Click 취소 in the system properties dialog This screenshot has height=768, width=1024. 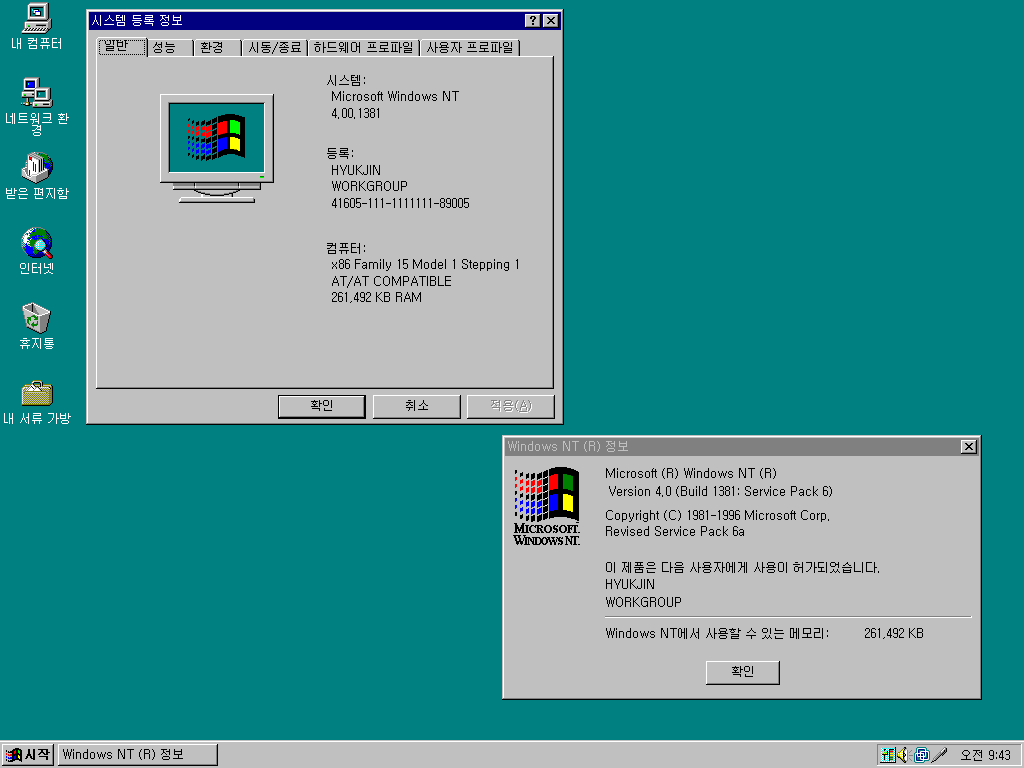click(417, 406)
